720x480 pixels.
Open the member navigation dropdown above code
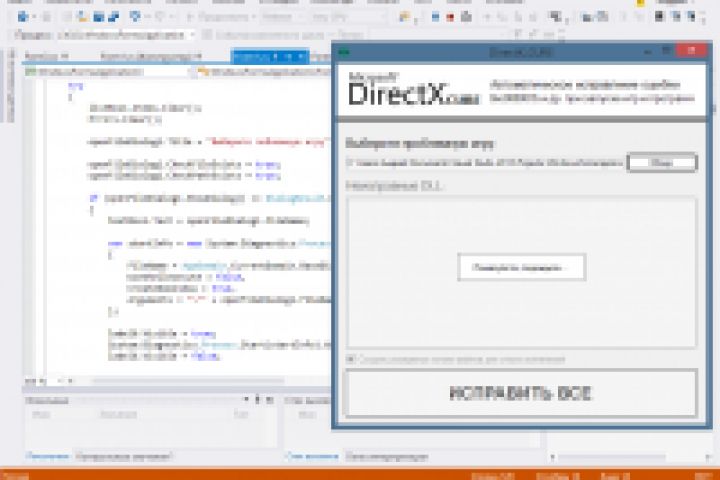click(263, 72)
